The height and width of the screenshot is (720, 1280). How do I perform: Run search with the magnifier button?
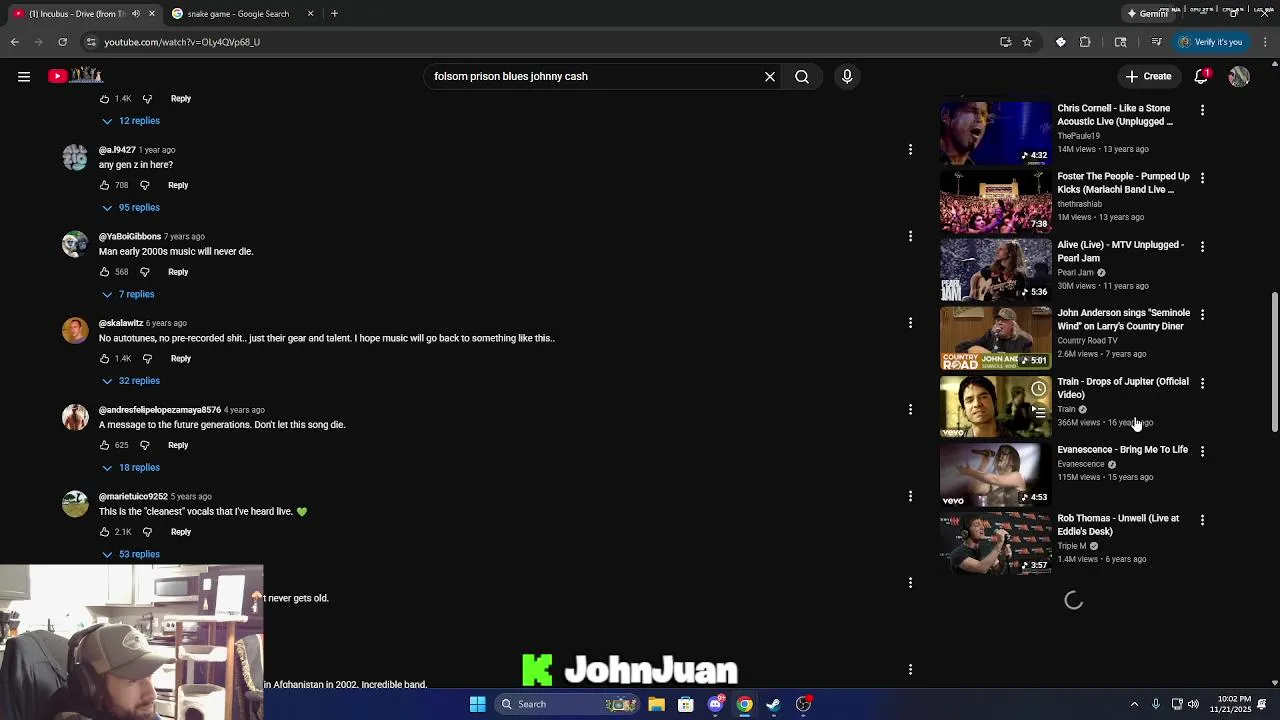pyautogui.click(x=802, y=76)
